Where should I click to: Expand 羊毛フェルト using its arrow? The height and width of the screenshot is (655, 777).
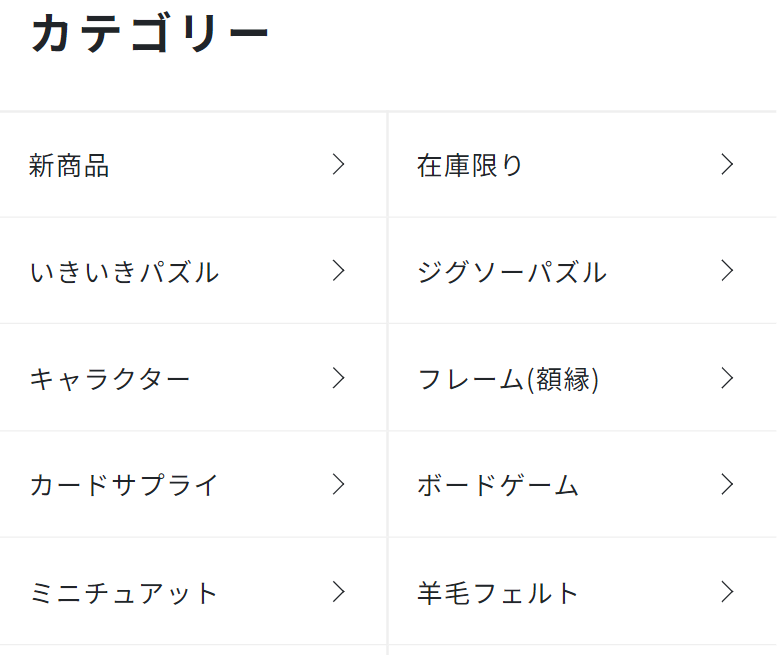pos(727,592)
